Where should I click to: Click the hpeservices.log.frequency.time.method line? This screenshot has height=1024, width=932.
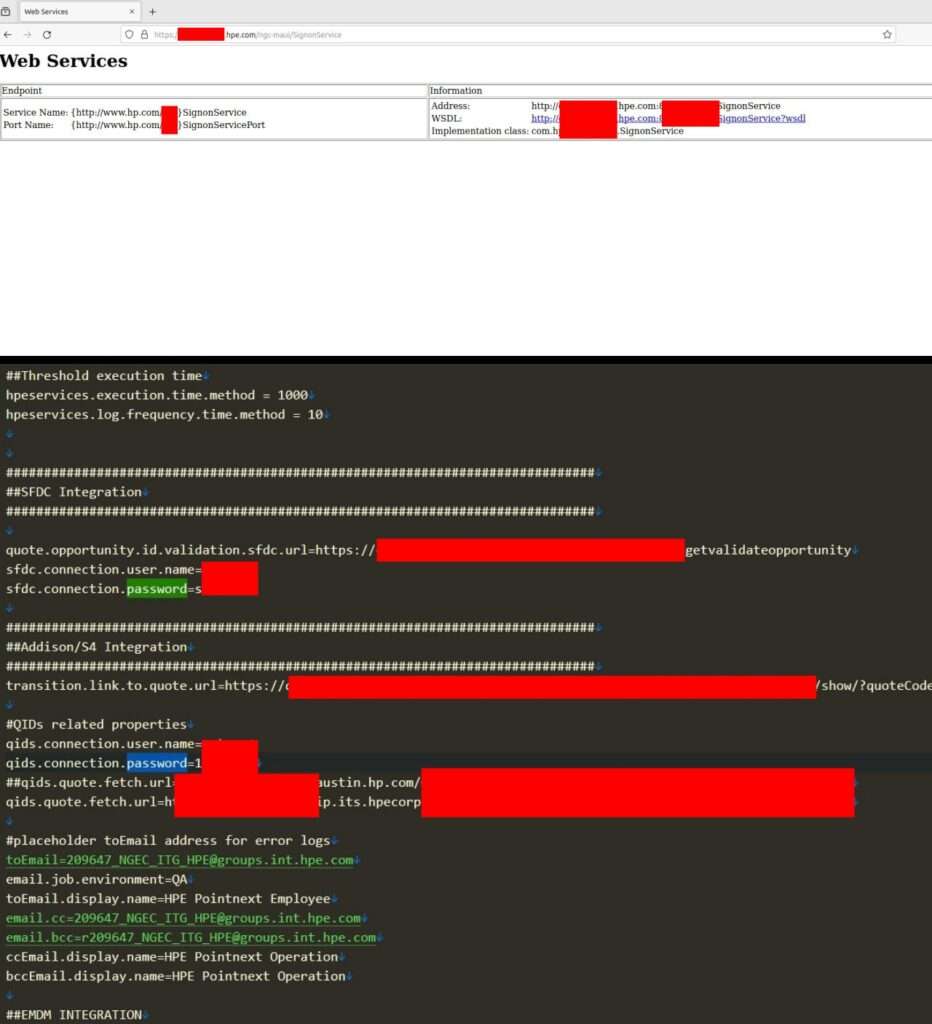pyautogui.click(x=165, y=414)
